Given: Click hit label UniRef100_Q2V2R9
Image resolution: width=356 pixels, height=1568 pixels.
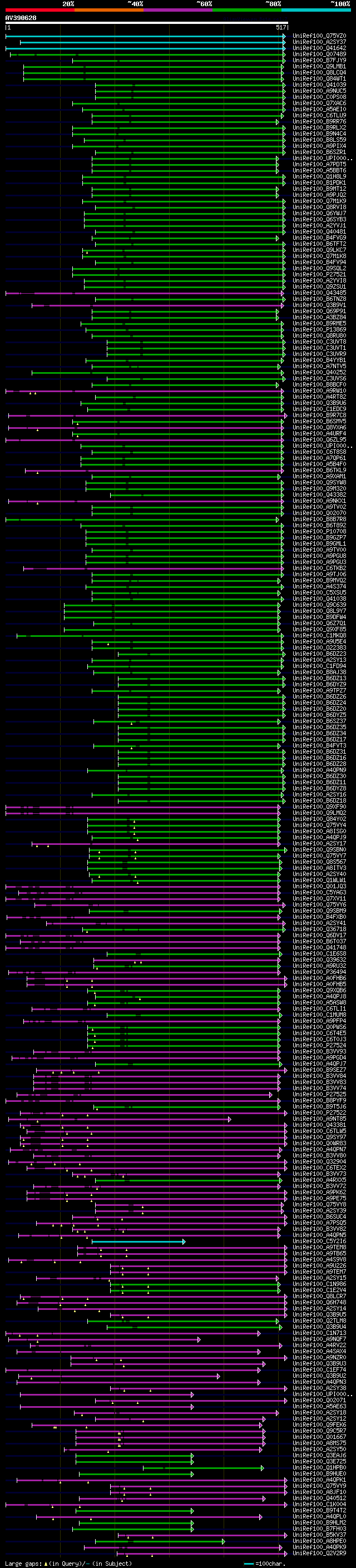Looking at the screenshot, I should pos(319,1553).
